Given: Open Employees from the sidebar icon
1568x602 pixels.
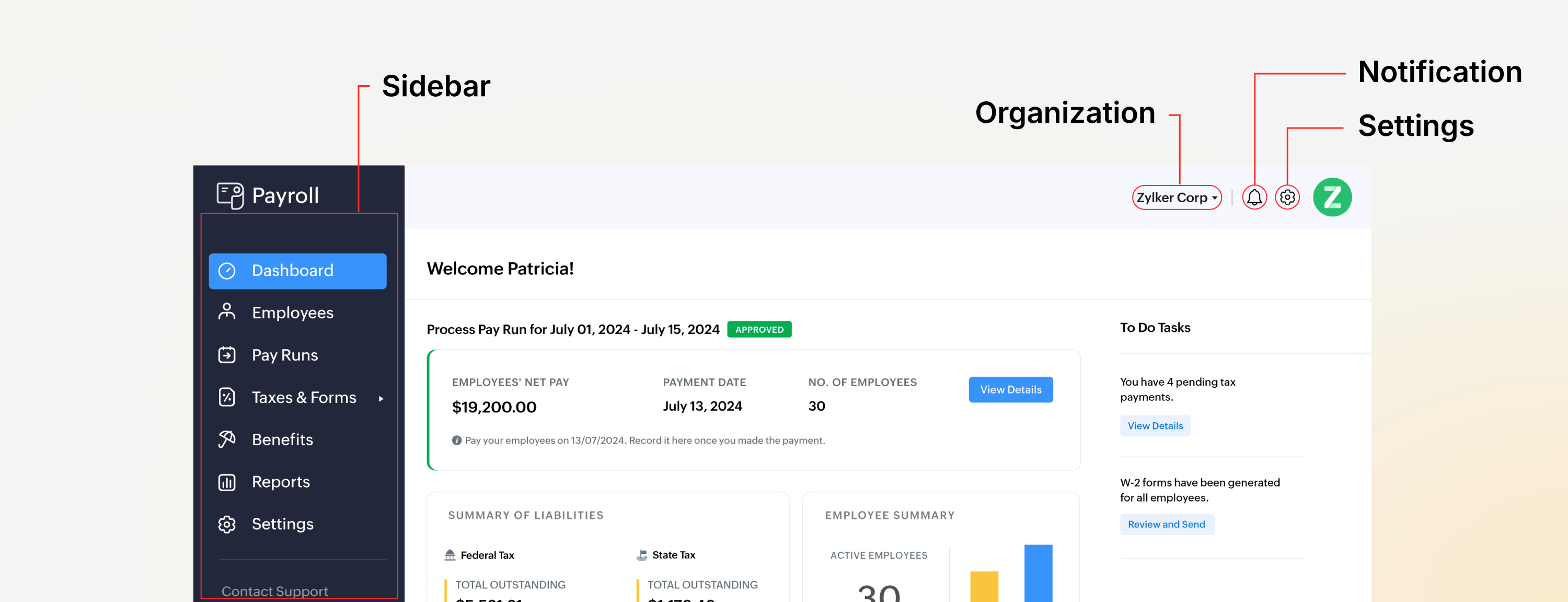Looking at the screenshot, I should pyautogui.click(x=228, y=312).
